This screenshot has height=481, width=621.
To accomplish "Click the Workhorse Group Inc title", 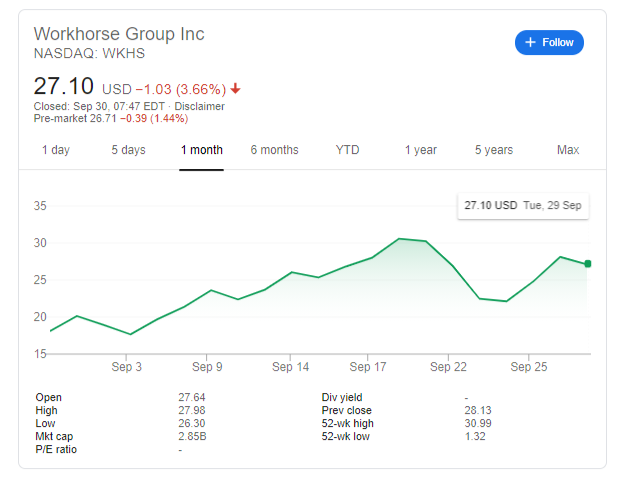I will [119, 34].
